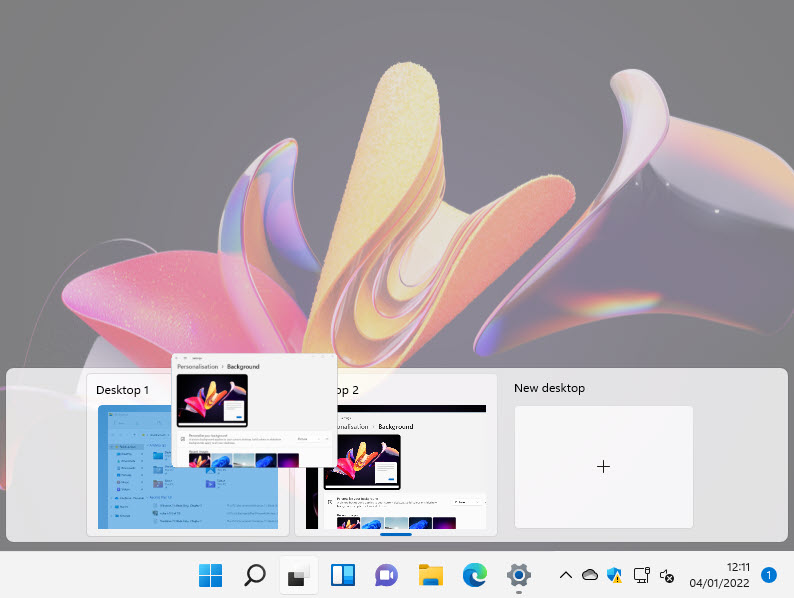The height and width of the screenshot is (598, 794).
Task: Launch Microsoft Teams Chat
Action: pyautogui.click(x=386, y=575)
